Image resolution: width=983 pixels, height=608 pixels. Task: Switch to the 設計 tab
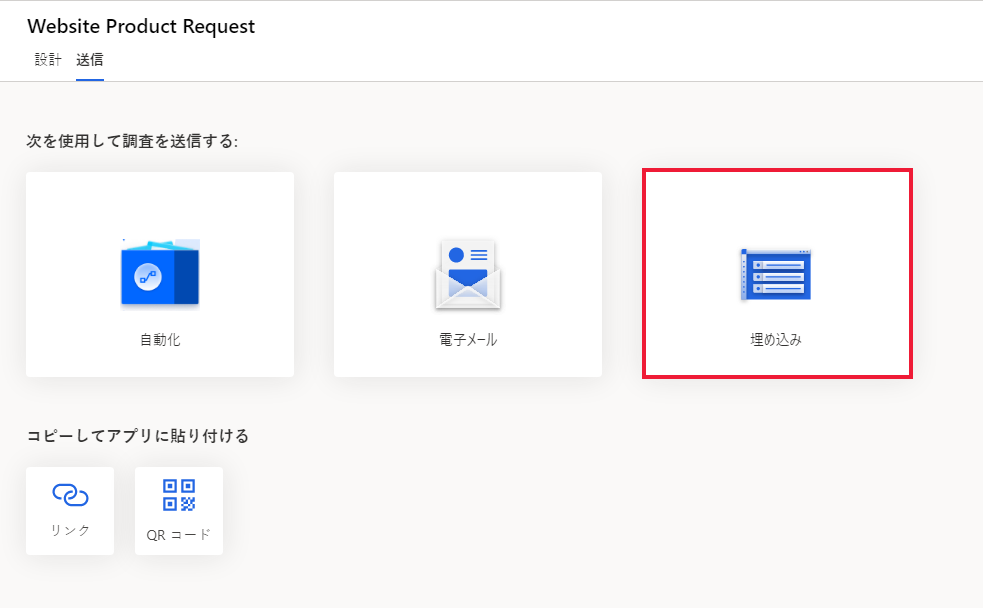[46, 60]
